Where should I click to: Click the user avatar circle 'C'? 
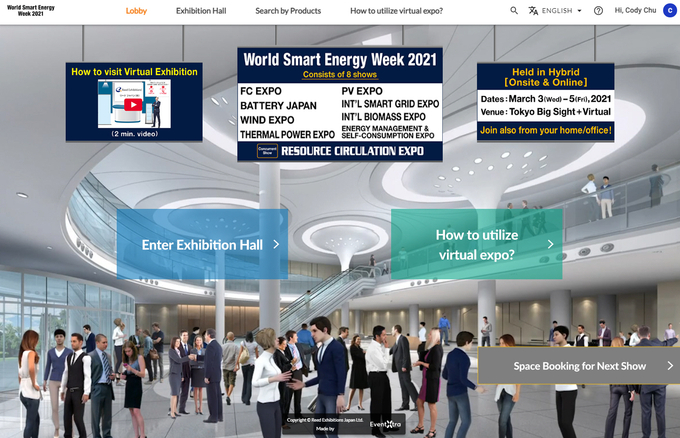point(670,10)
